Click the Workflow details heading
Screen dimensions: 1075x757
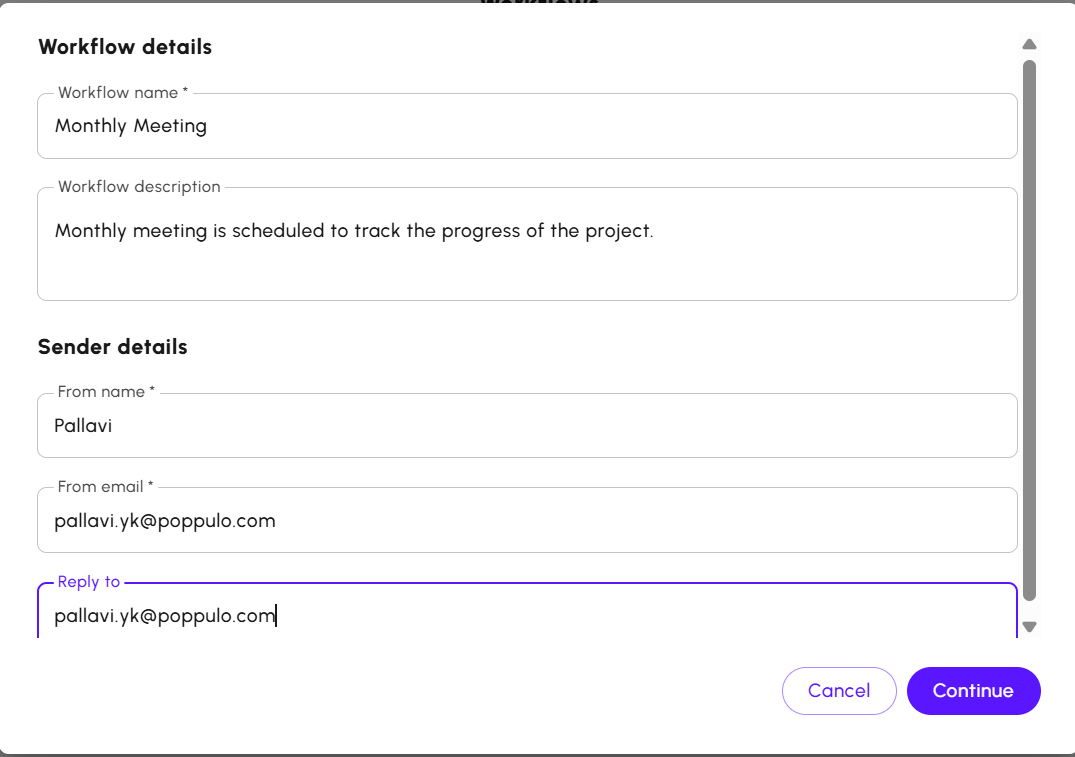pos(125,47)
